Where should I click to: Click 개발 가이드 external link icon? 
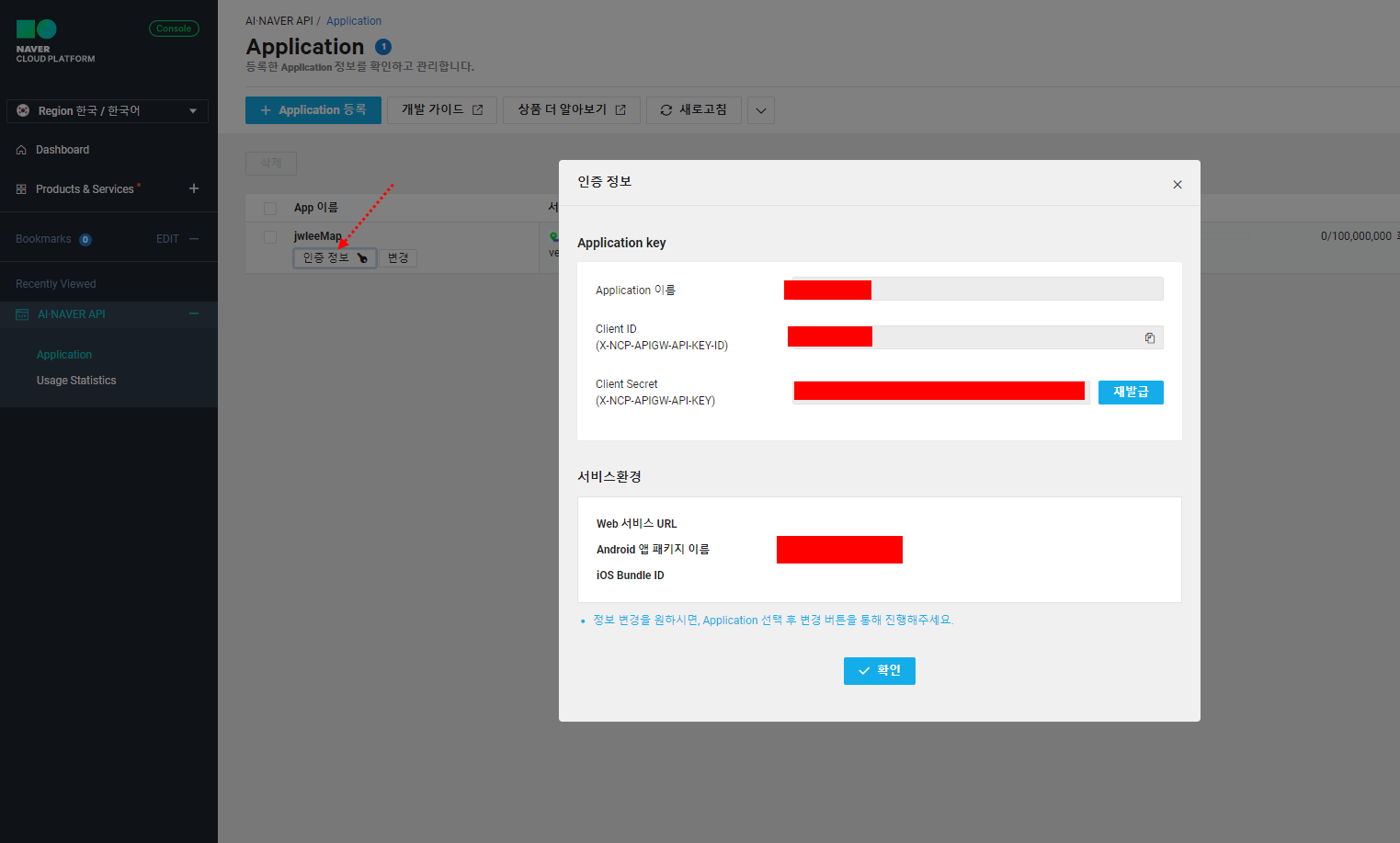(x=478, y=110)
